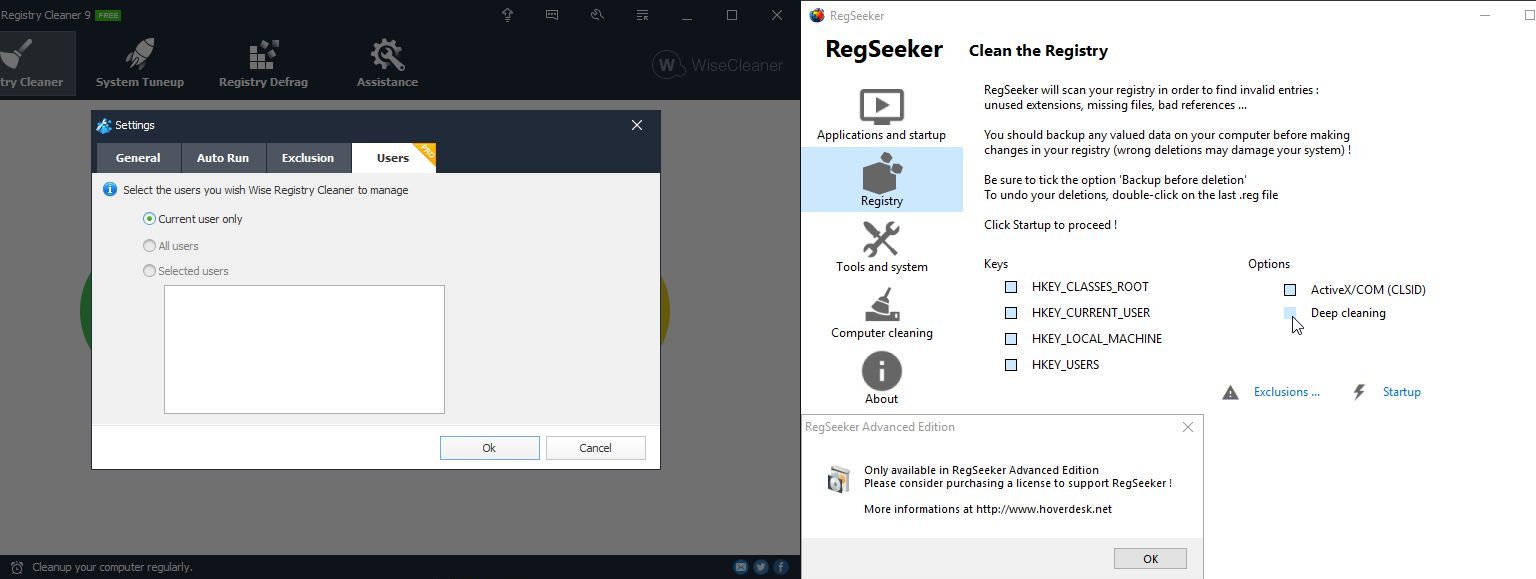The width and height of the screenshot is (1536, 579).
Task: Click the Settings dialog title icon
Action: (103, 125)
